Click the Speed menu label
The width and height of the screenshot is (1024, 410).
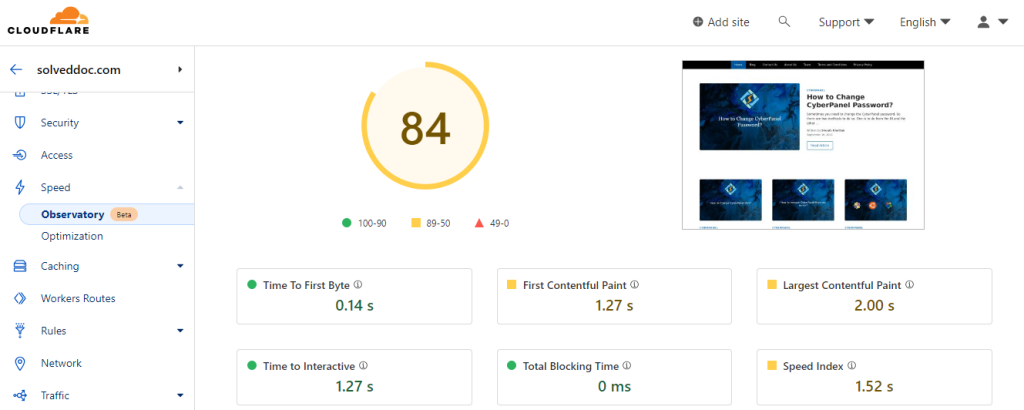click(x=56, y=187)
